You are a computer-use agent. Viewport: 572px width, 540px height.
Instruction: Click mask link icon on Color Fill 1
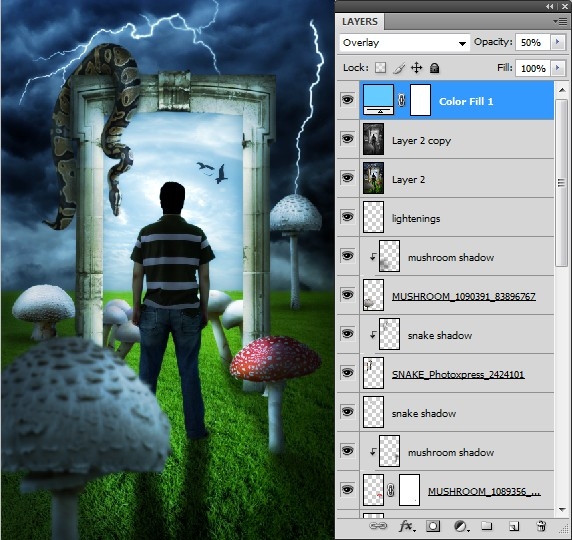(x=401, y=100)
